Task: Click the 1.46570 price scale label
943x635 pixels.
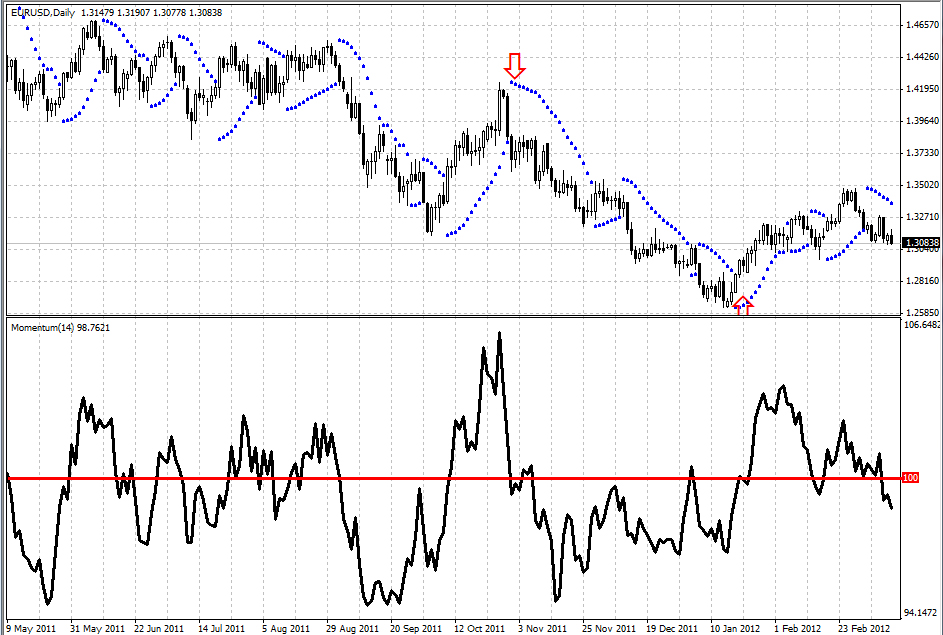Action: (920, 24)
